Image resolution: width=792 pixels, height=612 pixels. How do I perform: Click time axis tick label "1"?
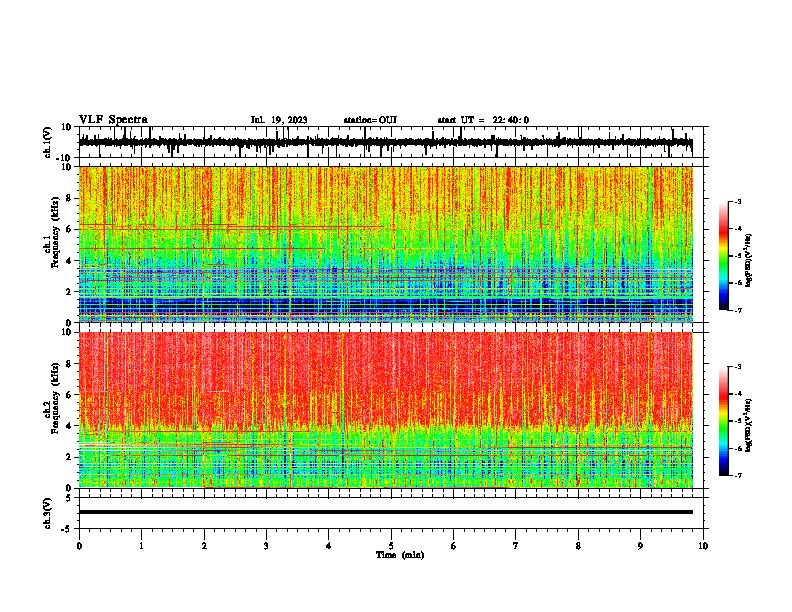(x=141, y=546)
